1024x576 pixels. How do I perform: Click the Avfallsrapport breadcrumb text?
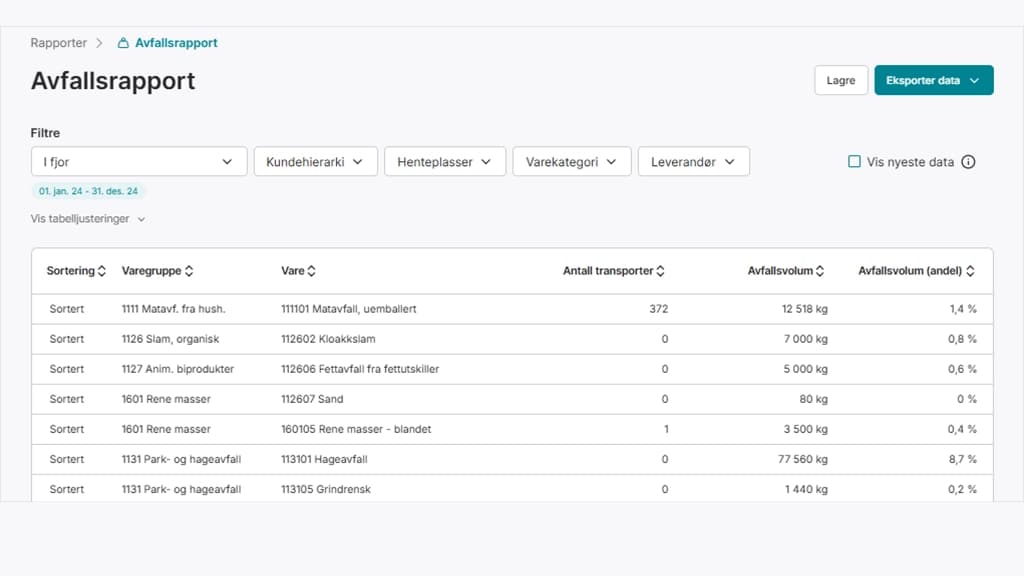tap(176, 43)
